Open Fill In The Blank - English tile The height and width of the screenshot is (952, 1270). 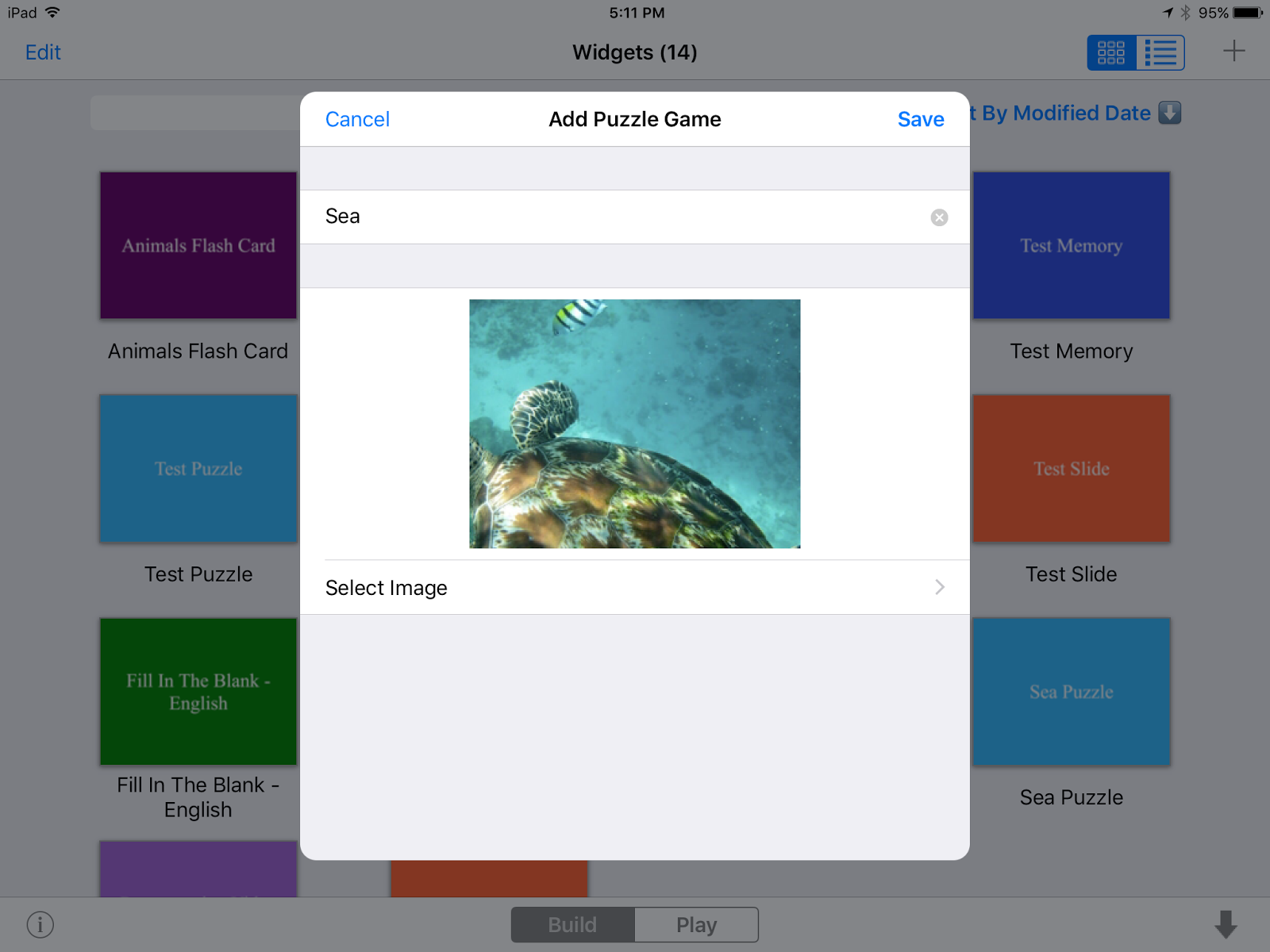click(x=198, y=692)
